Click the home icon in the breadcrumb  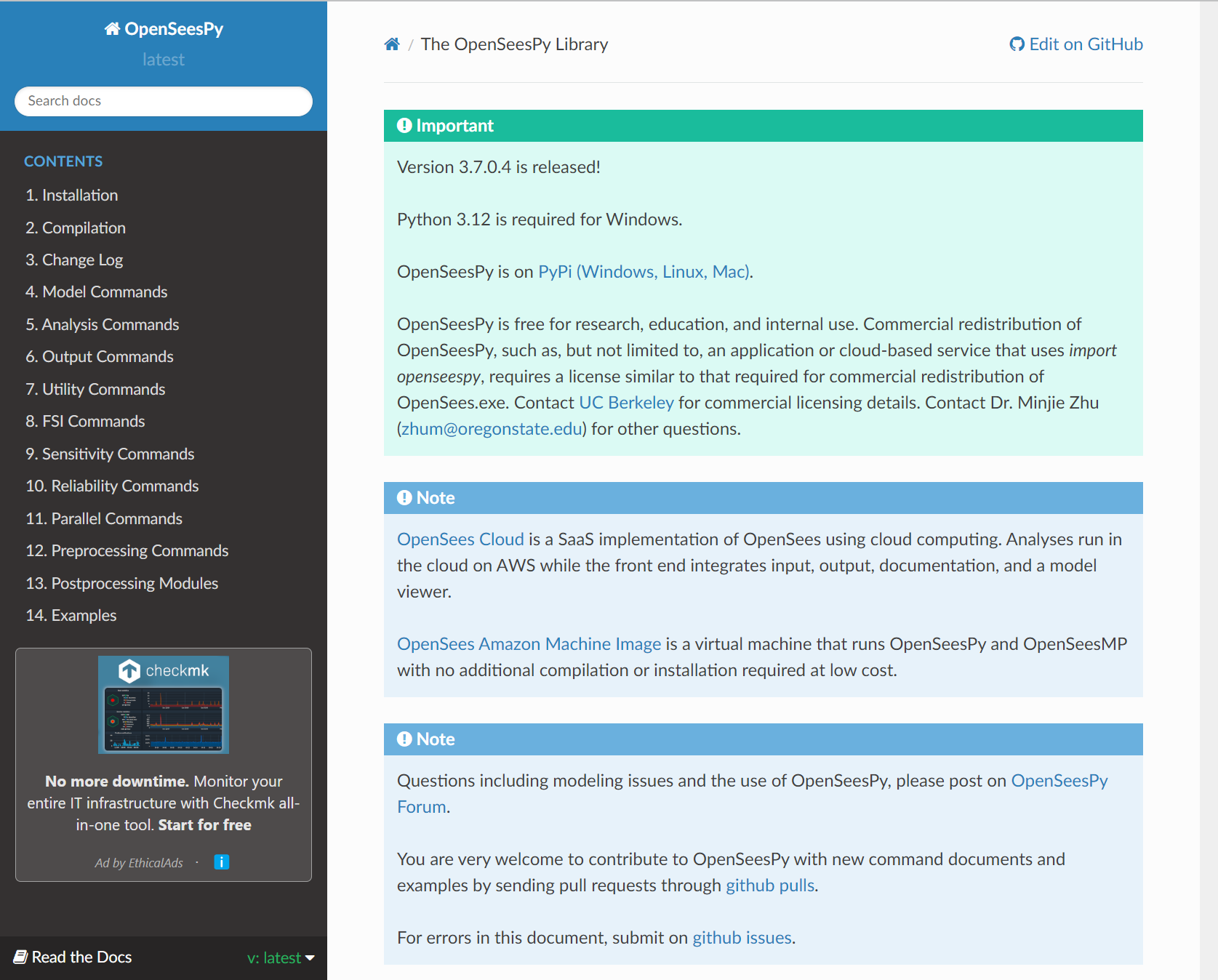coord(392,44)
